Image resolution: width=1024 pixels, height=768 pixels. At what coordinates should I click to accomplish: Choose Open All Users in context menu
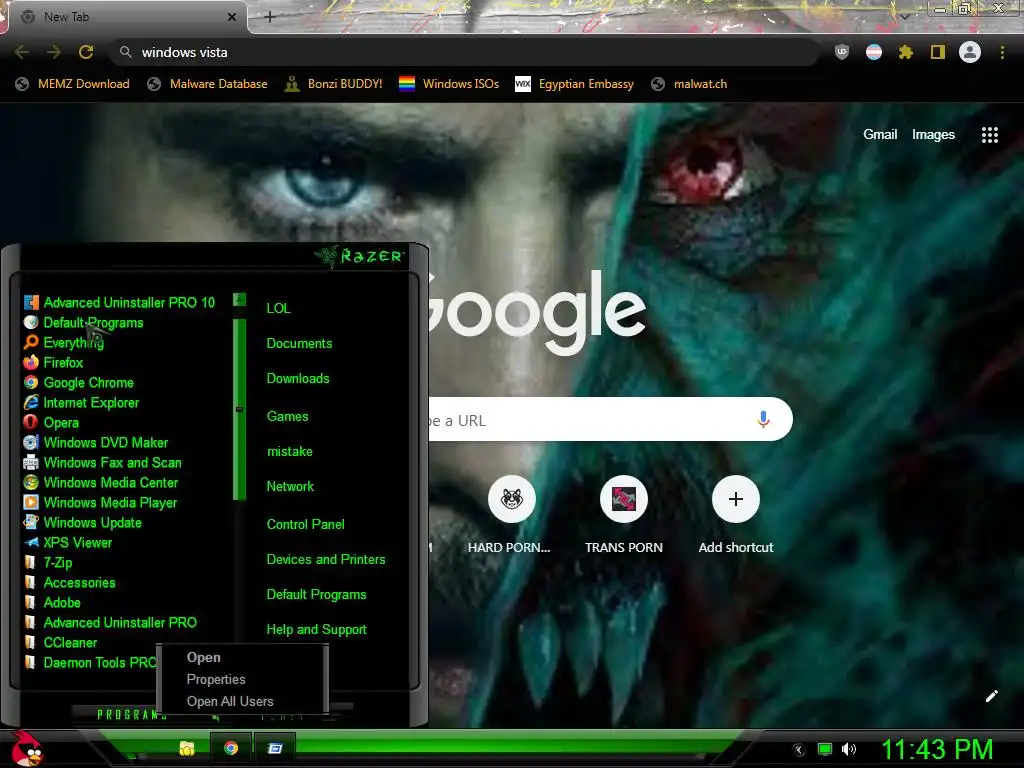pyautogui.click(x=230, y=701)
